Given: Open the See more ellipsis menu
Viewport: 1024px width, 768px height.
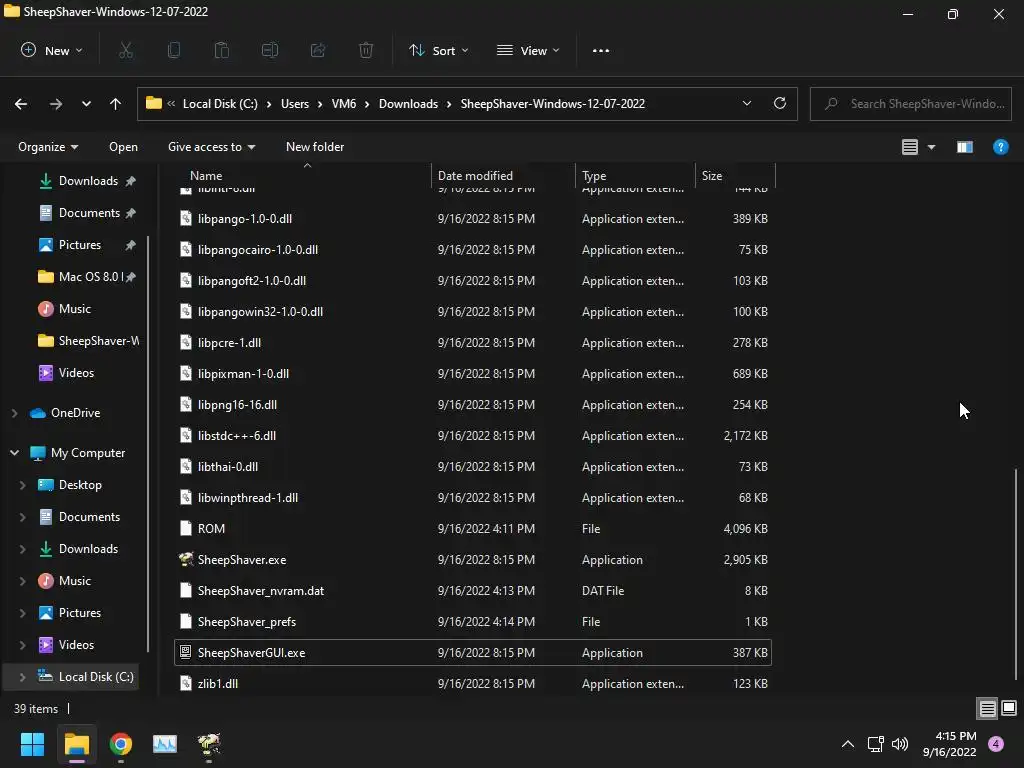Looking at the screenshot, I should [x=601, y=50].
